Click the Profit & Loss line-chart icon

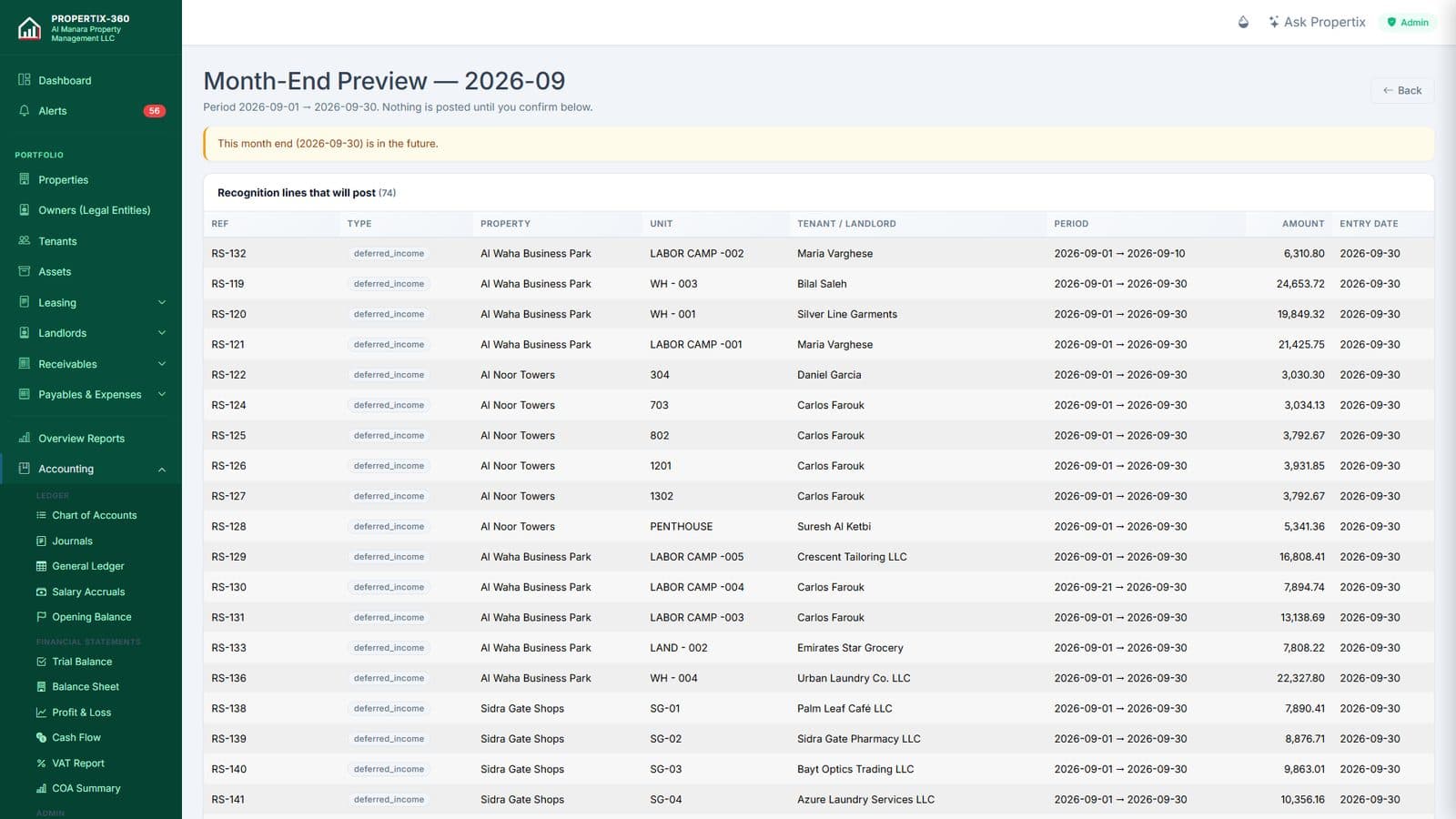[41, 713]
